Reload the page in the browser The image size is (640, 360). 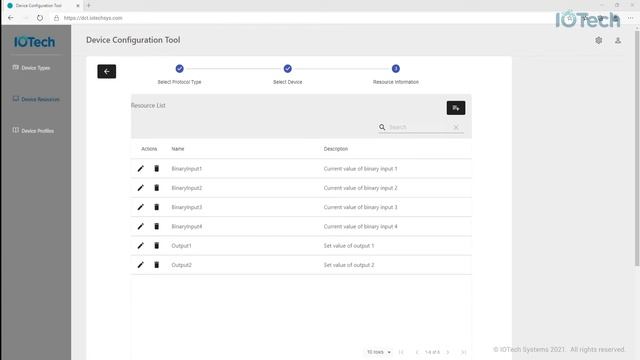tap(40, 18)
